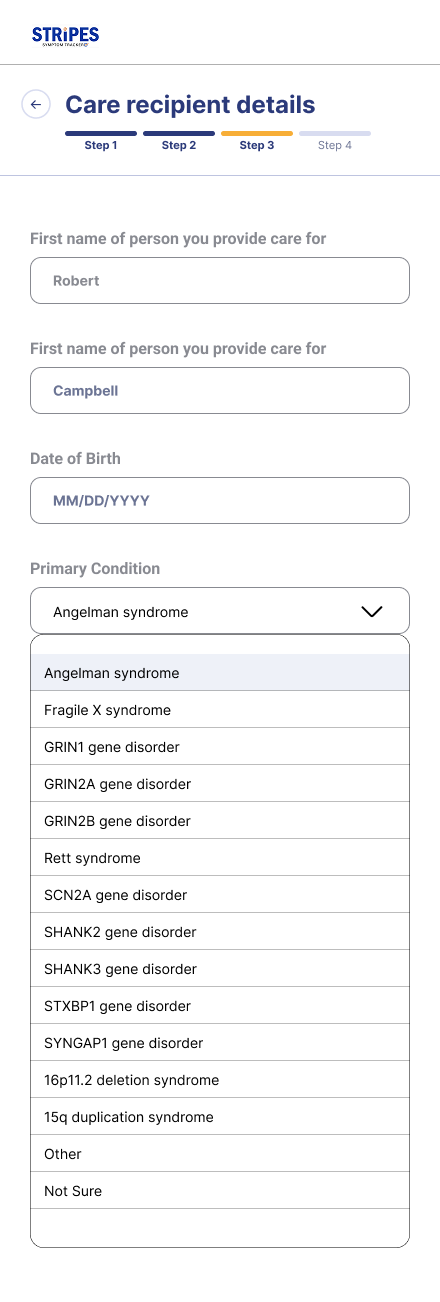Choose Fragile X syndrome option
The height and width of the screenshot is (1302, 440).
220,710
